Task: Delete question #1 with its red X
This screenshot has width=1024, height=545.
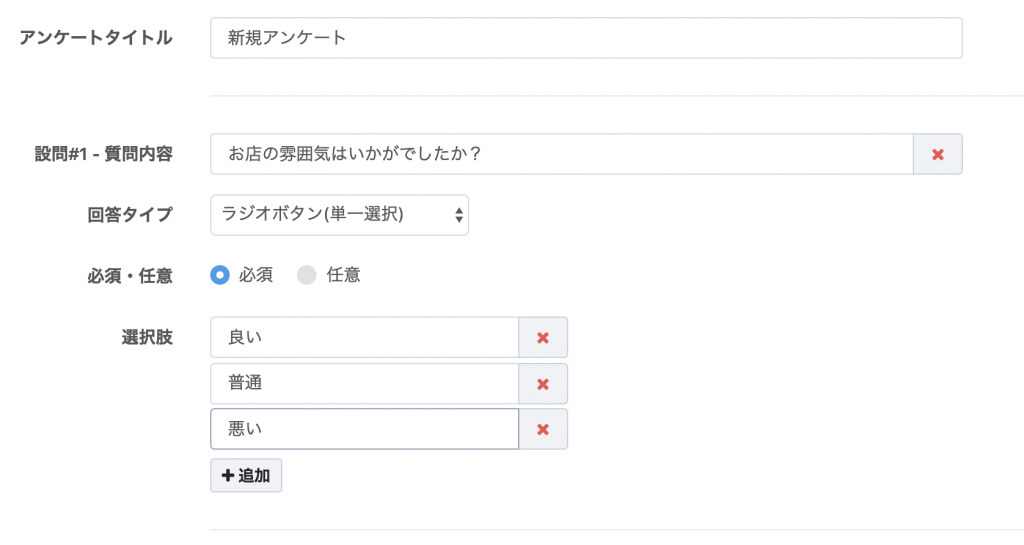Action: pos(937,154)
